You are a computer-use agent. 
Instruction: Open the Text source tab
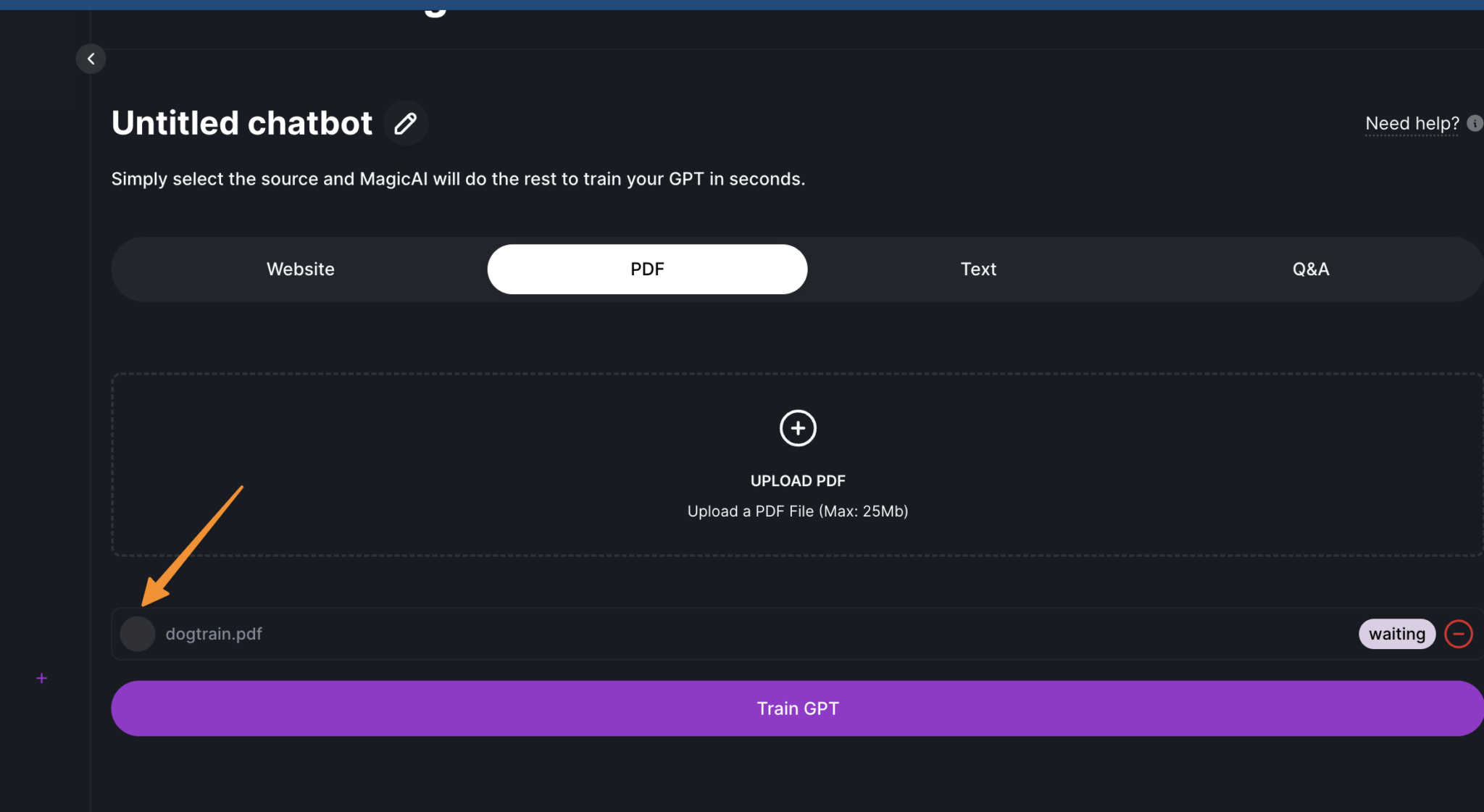pyautogui.click(x=978, y=269)
